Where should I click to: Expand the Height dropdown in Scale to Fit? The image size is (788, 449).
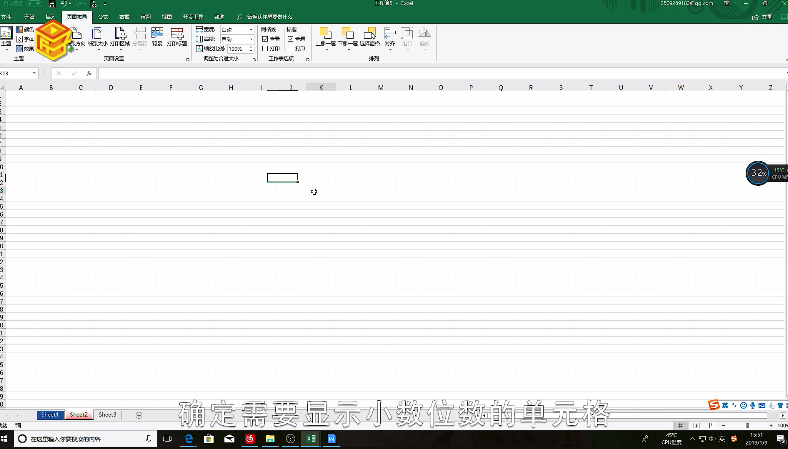tap(249, 39)
